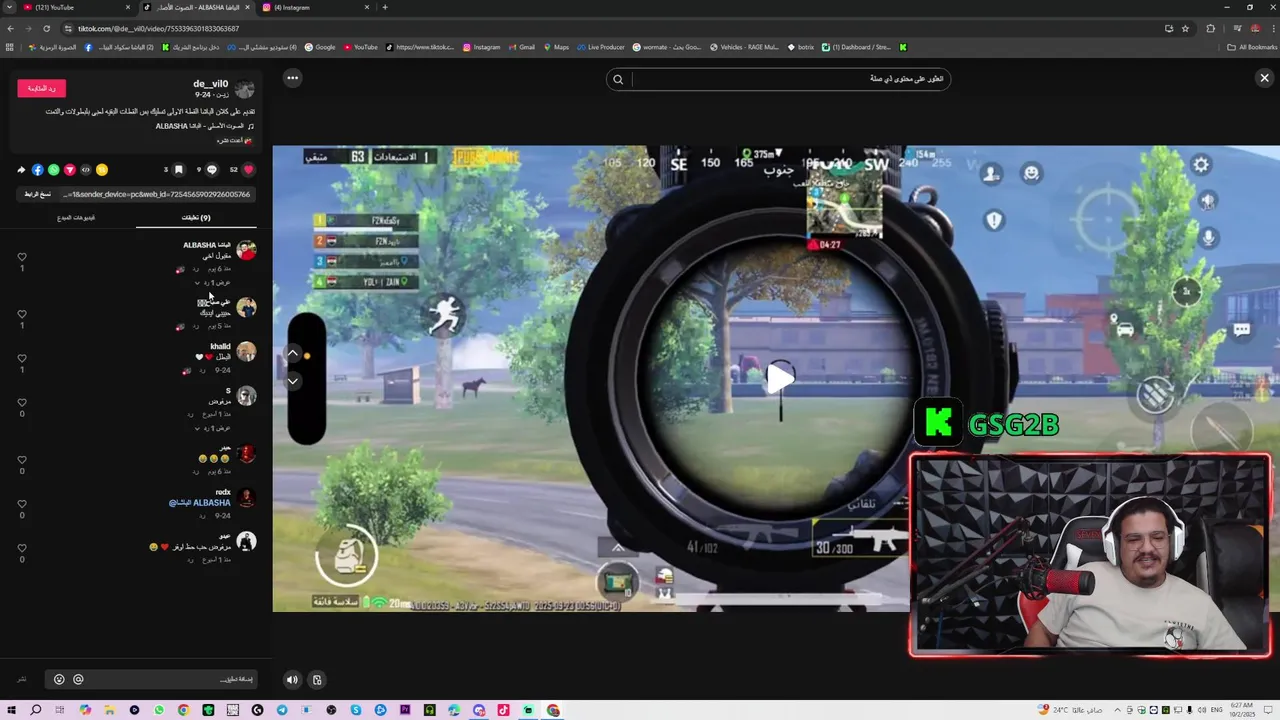Open Telegram on the taskbar

[x=282, y=710]
